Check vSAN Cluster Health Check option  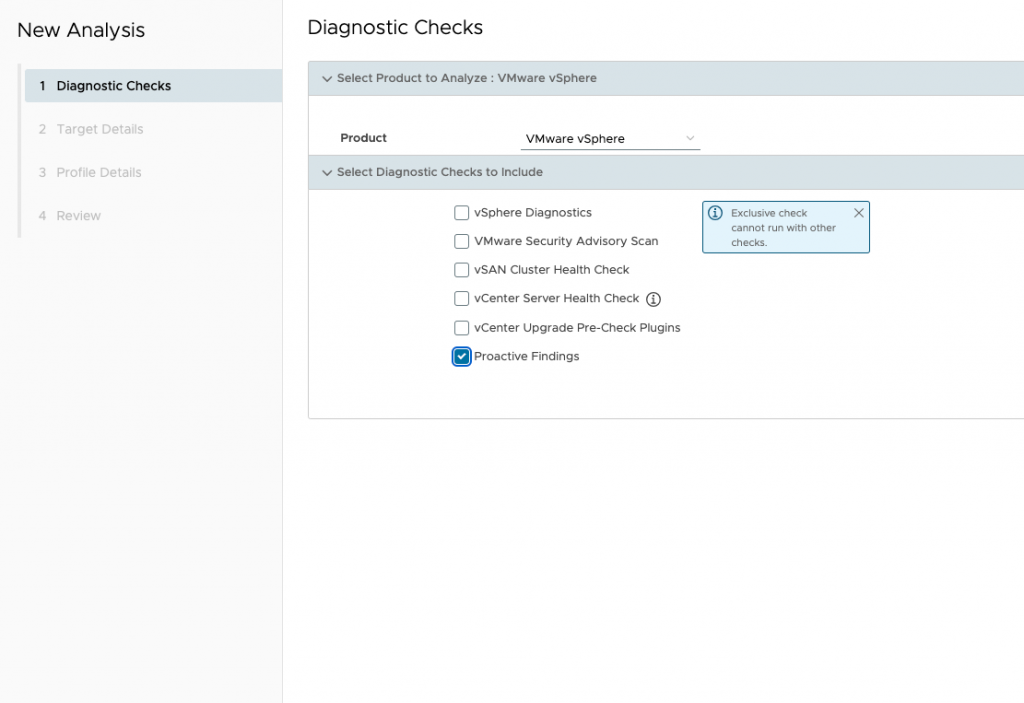click(461, 270)
